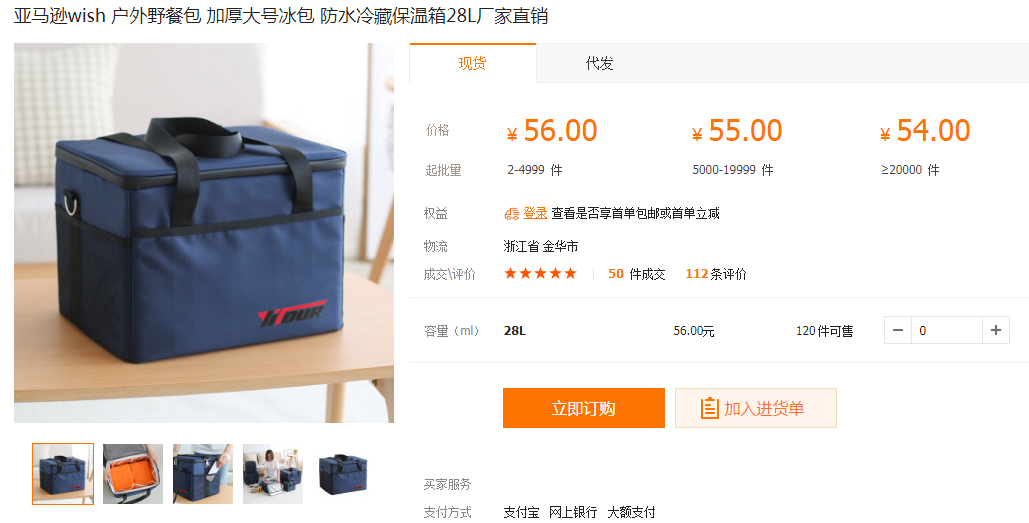Click the five-star rating icons
The height and width of the screenshot is (523, 1029).
click(540, 274)
